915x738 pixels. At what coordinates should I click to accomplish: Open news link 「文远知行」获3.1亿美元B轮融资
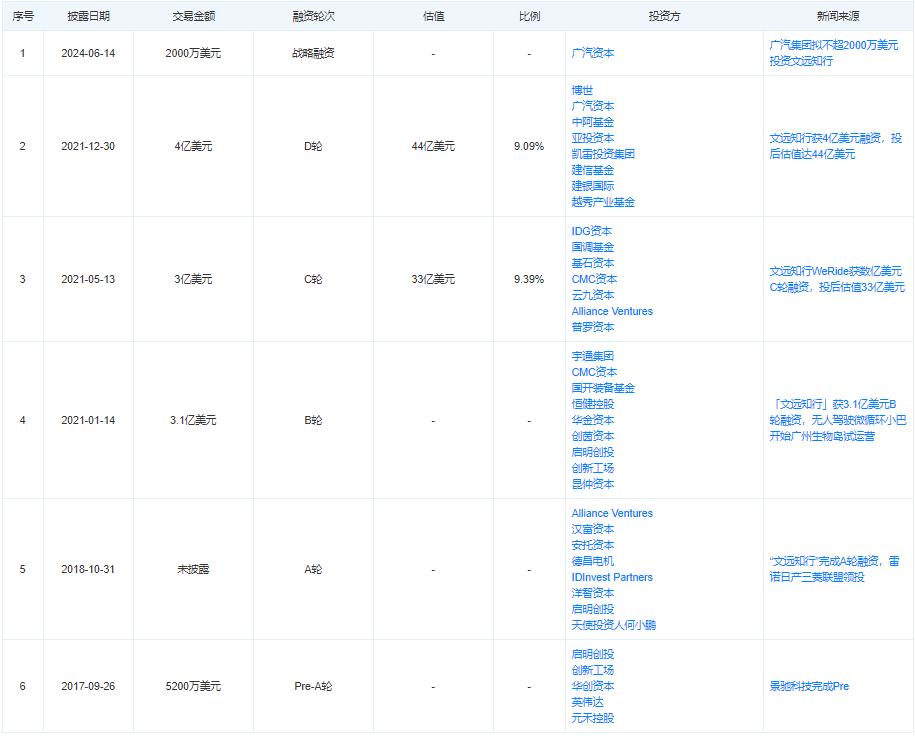point(838,420)
